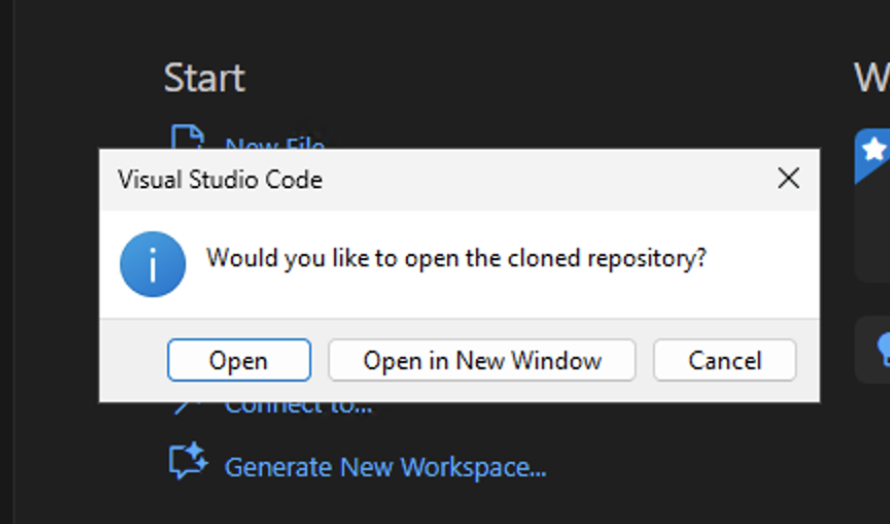
Task: Click the Start section heading
Action: click(x=204, y=78)
